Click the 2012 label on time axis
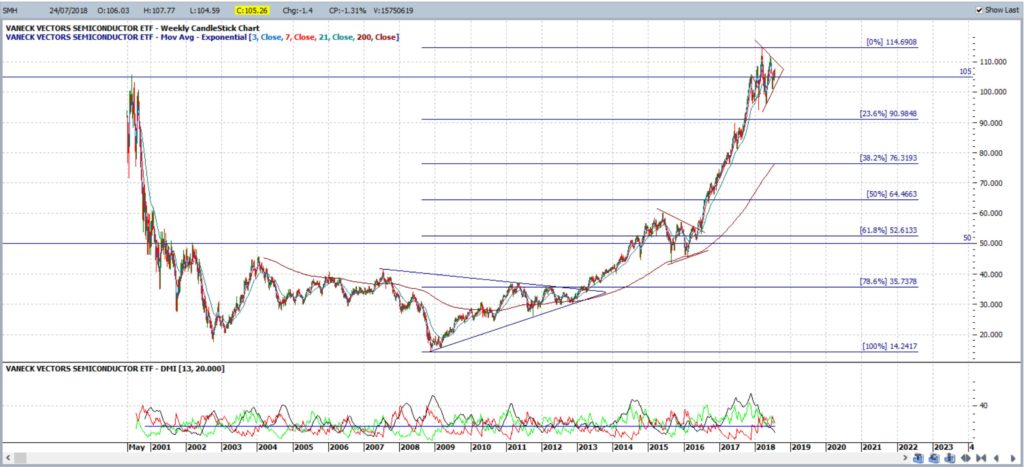Viewport: 1024px width, 467px height. pyautogui.click(x=552, y=447)
